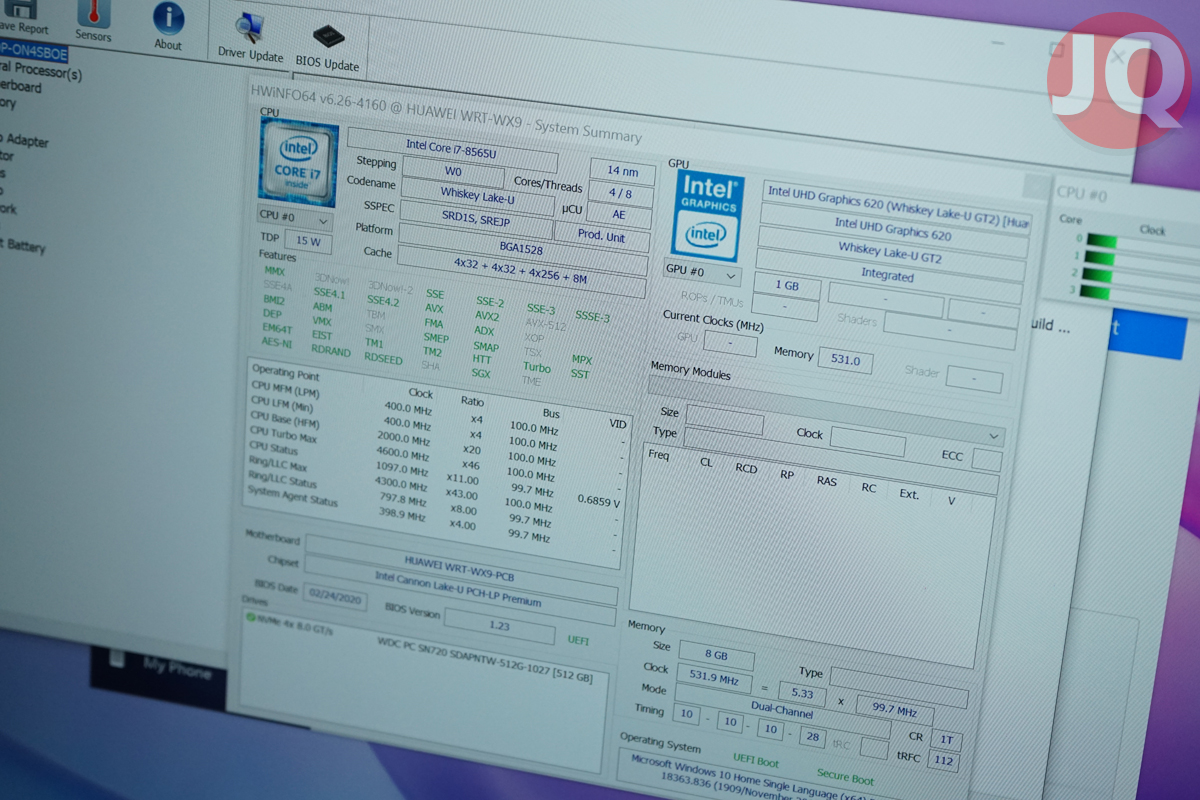Click the 4600.0 MHz clock value

402,453
